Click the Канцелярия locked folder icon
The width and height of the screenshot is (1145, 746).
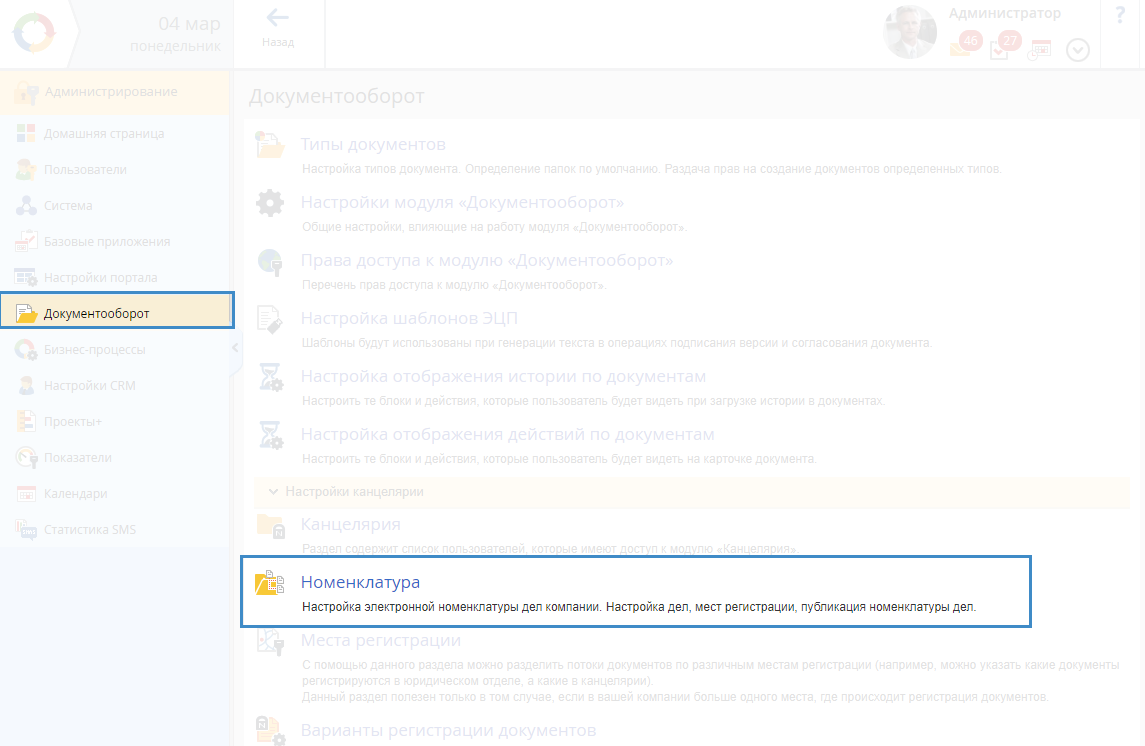pos(270,525)
